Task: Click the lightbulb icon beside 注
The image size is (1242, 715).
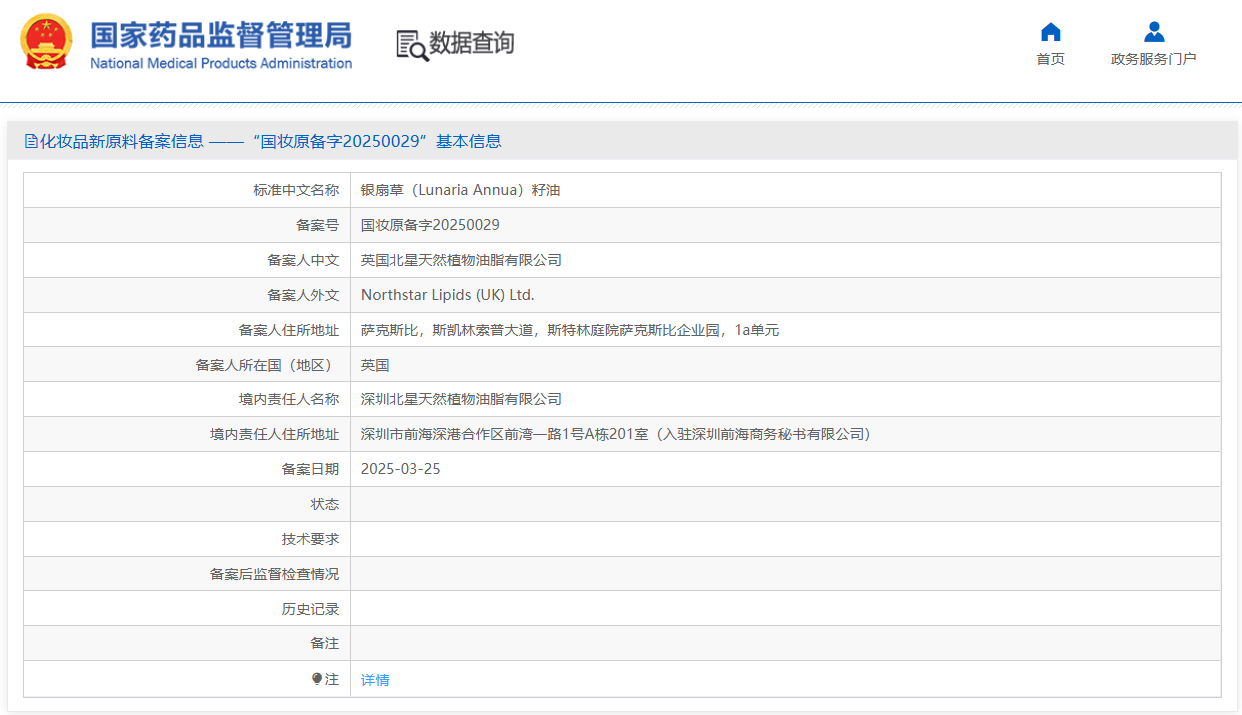Action: (x=317, y=679)
